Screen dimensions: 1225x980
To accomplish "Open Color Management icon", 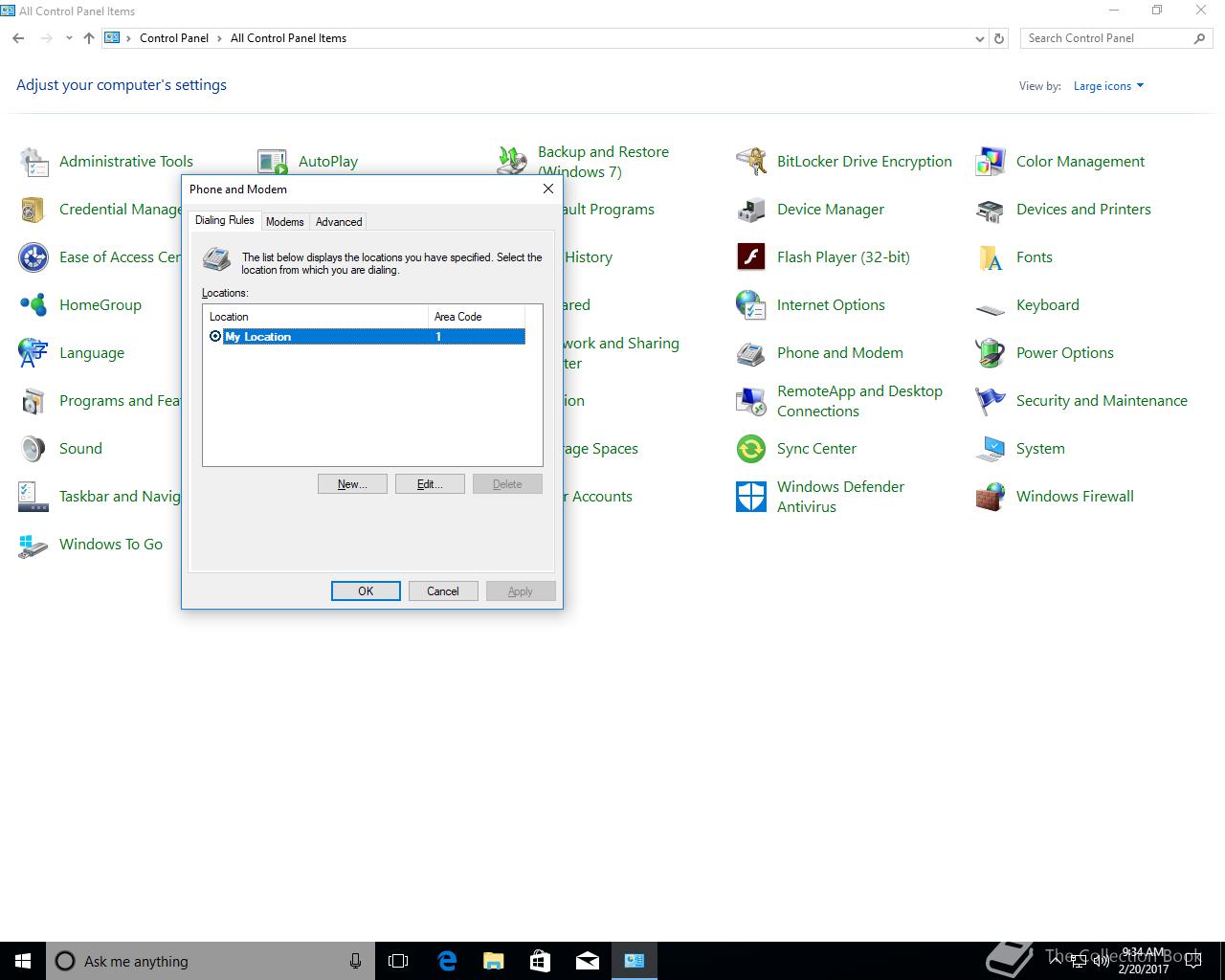I will coord(991,162).
